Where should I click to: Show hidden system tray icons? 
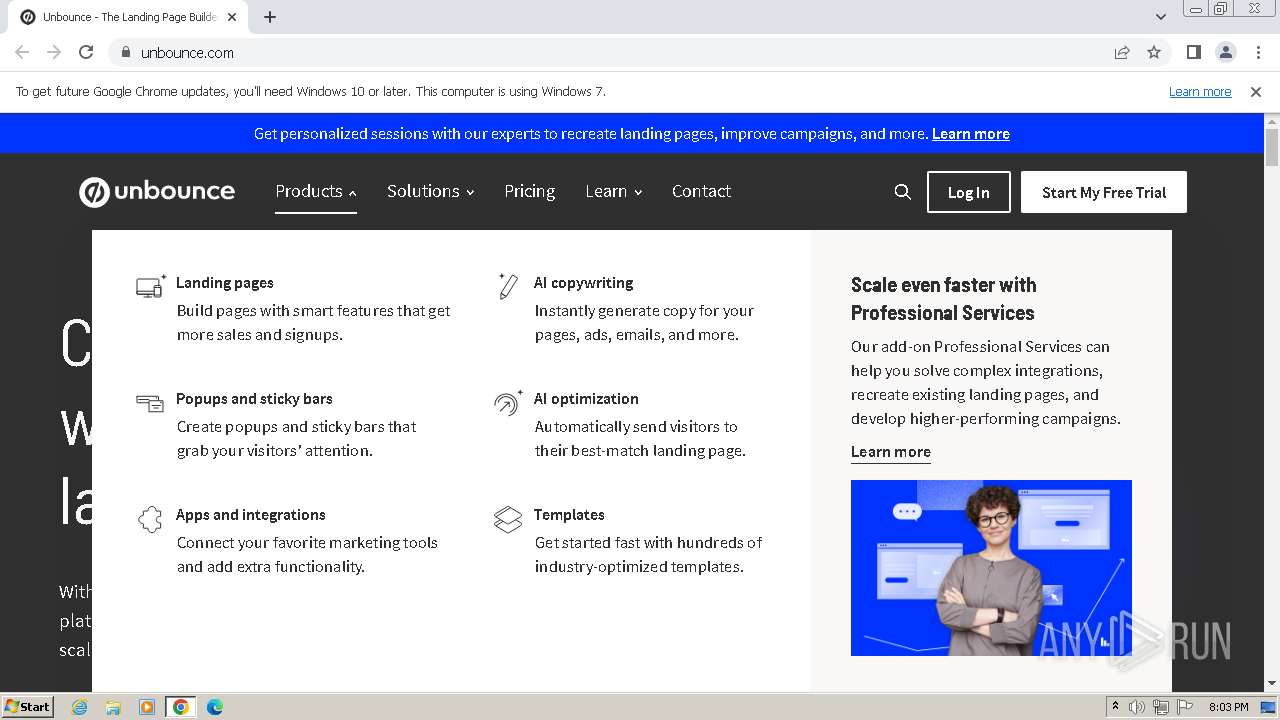[1115, 707]
